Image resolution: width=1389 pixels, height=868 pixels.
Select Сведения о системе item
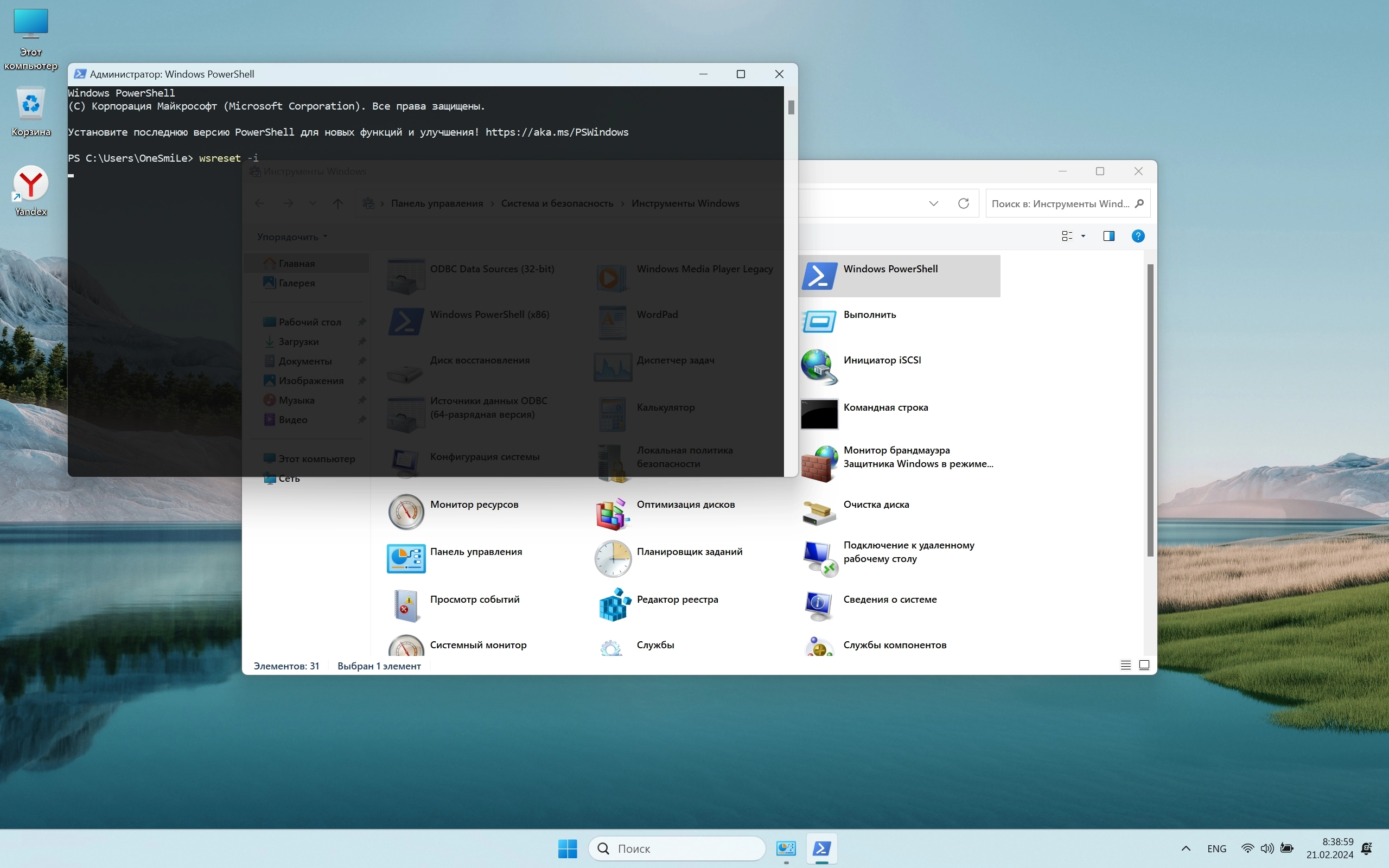890,599
